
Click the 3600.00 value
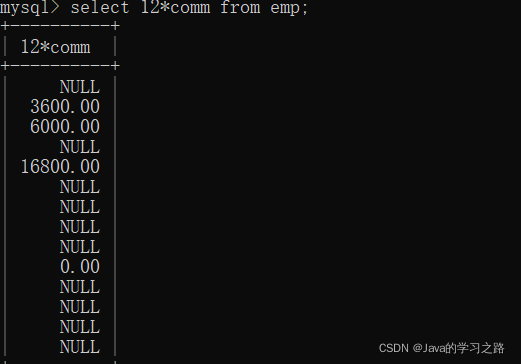(x=65, y=107)
